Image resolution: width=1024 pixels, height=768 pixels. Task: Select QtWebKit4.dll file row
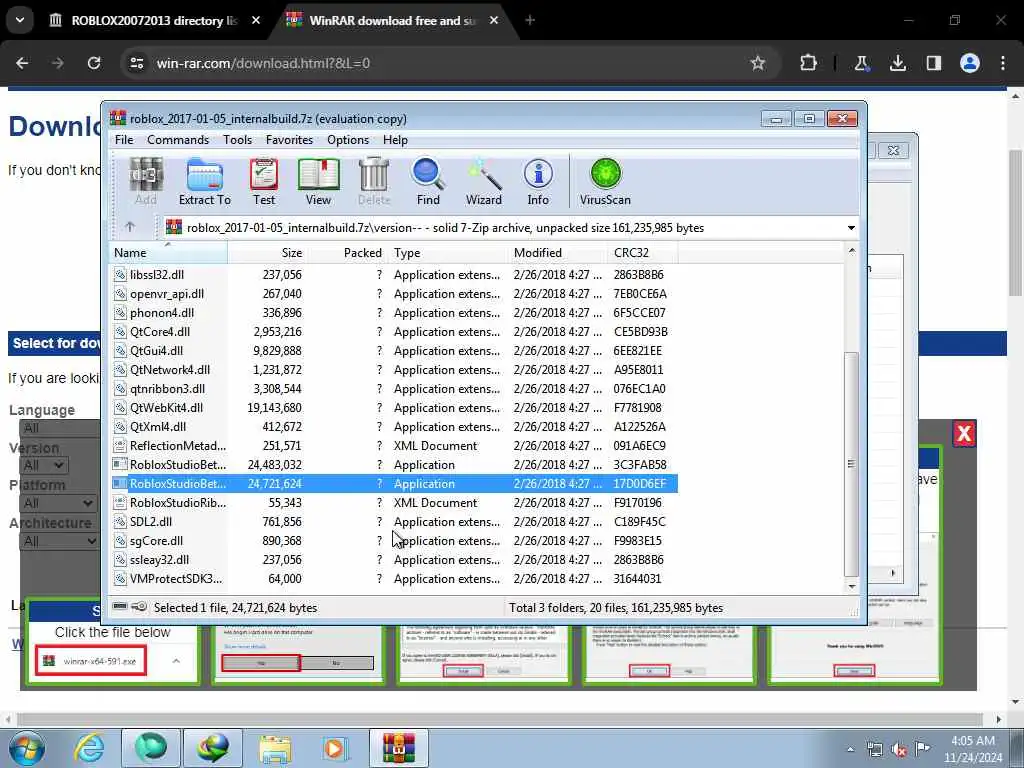point(394,408)
